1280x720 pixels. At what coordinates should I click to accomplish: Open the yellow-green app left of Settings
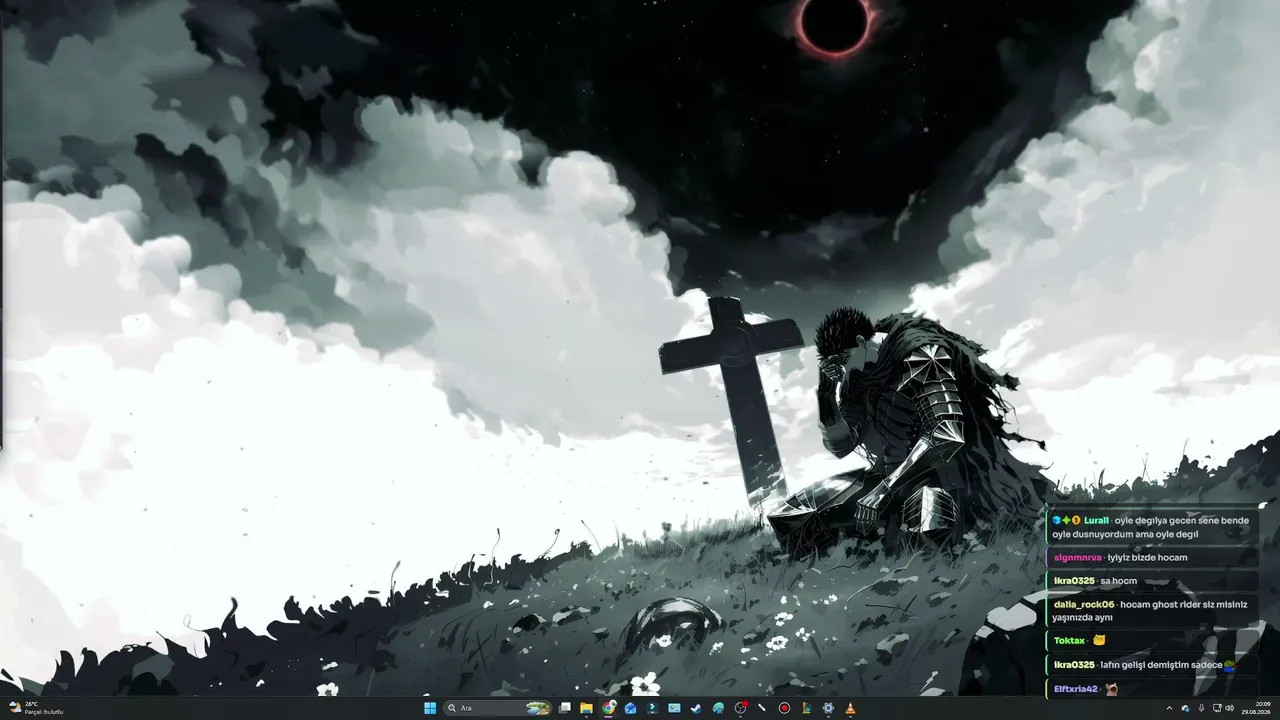(806, 708)
